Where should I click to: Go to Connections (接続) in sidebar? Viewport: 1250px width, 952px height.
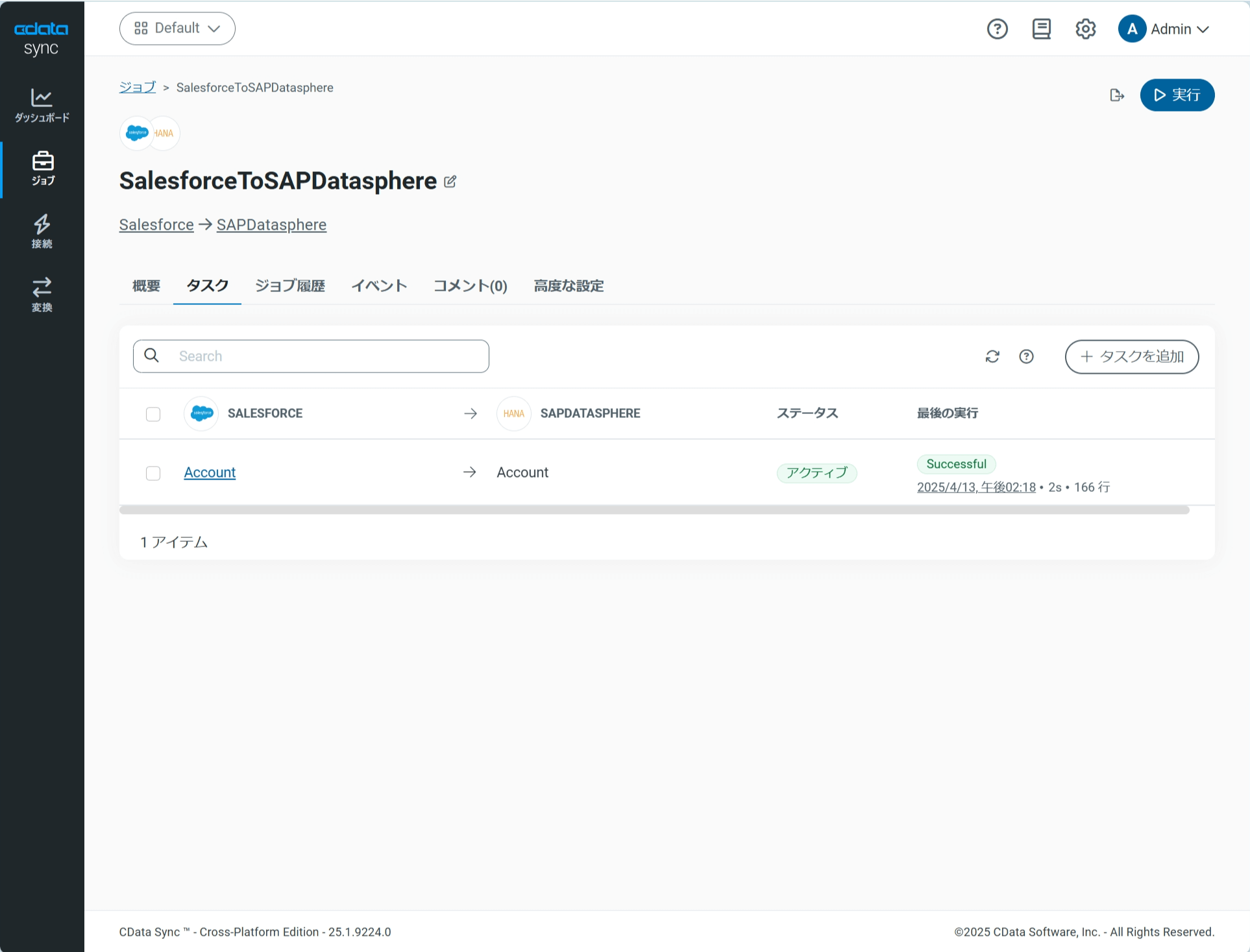42,231
